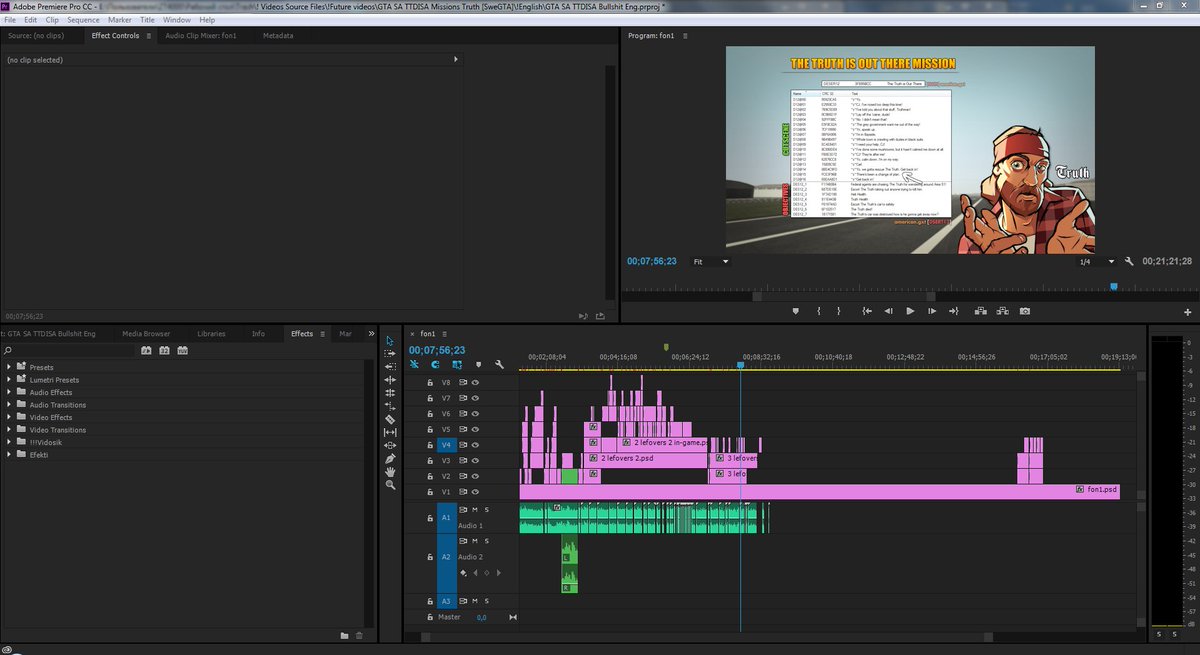Add marker in Program monitor
This screenshot has height=655, width=1200.
pyautogui.click(x=796, y=311)
